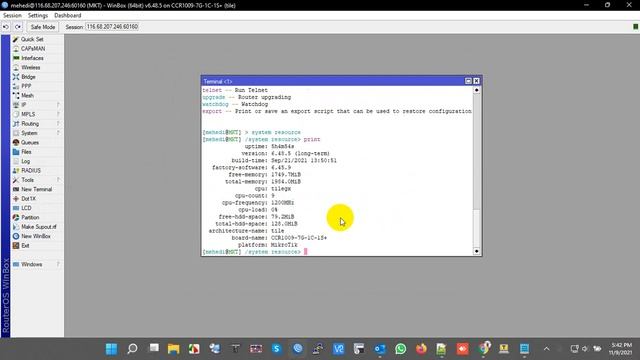This screenshot has height=360, width=640.
Task: Open Outlook from the taskbar
Action: 380,349
